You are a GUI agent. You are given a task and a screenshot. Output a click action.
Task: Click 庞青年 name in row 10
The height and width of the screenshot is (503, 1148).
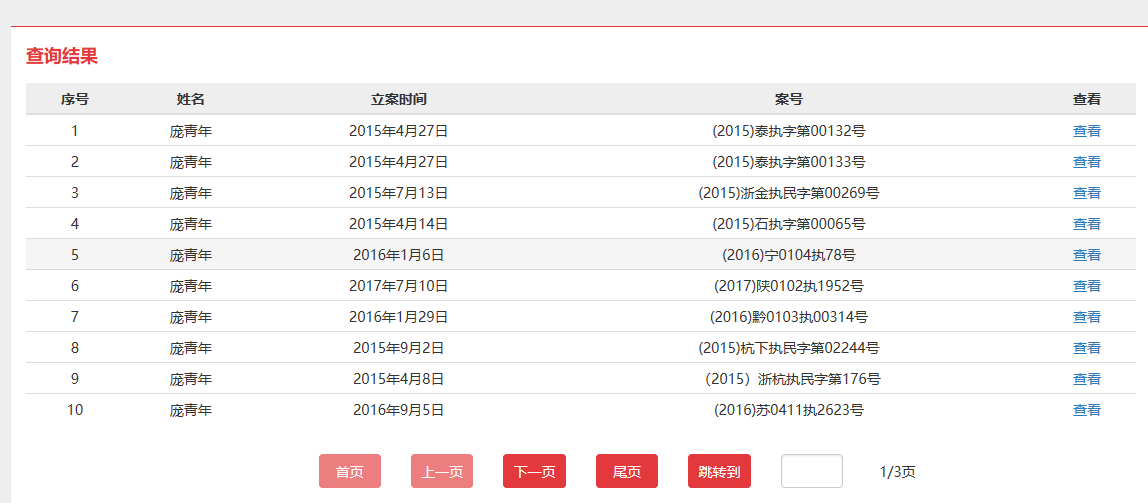pos(190,410)
